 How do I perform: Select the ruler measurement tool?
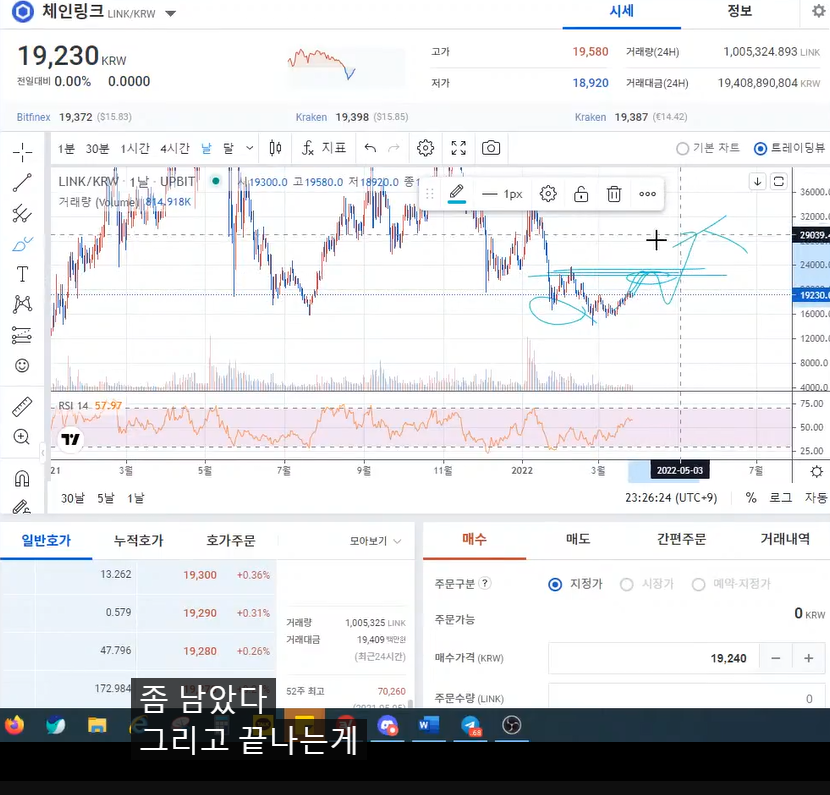pos(22,406)
